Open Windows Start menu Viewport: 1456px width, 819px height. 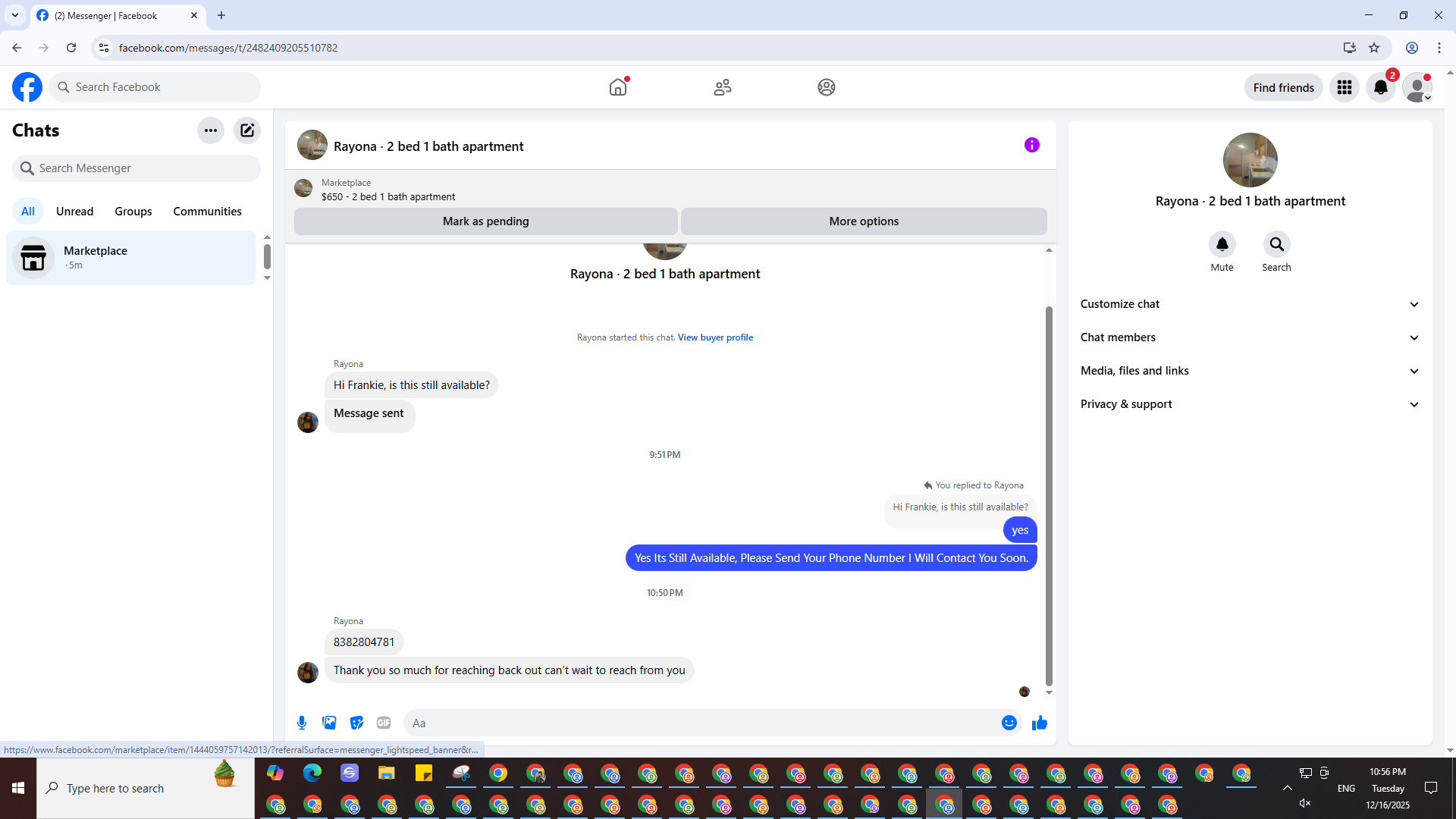click(18, 789)
